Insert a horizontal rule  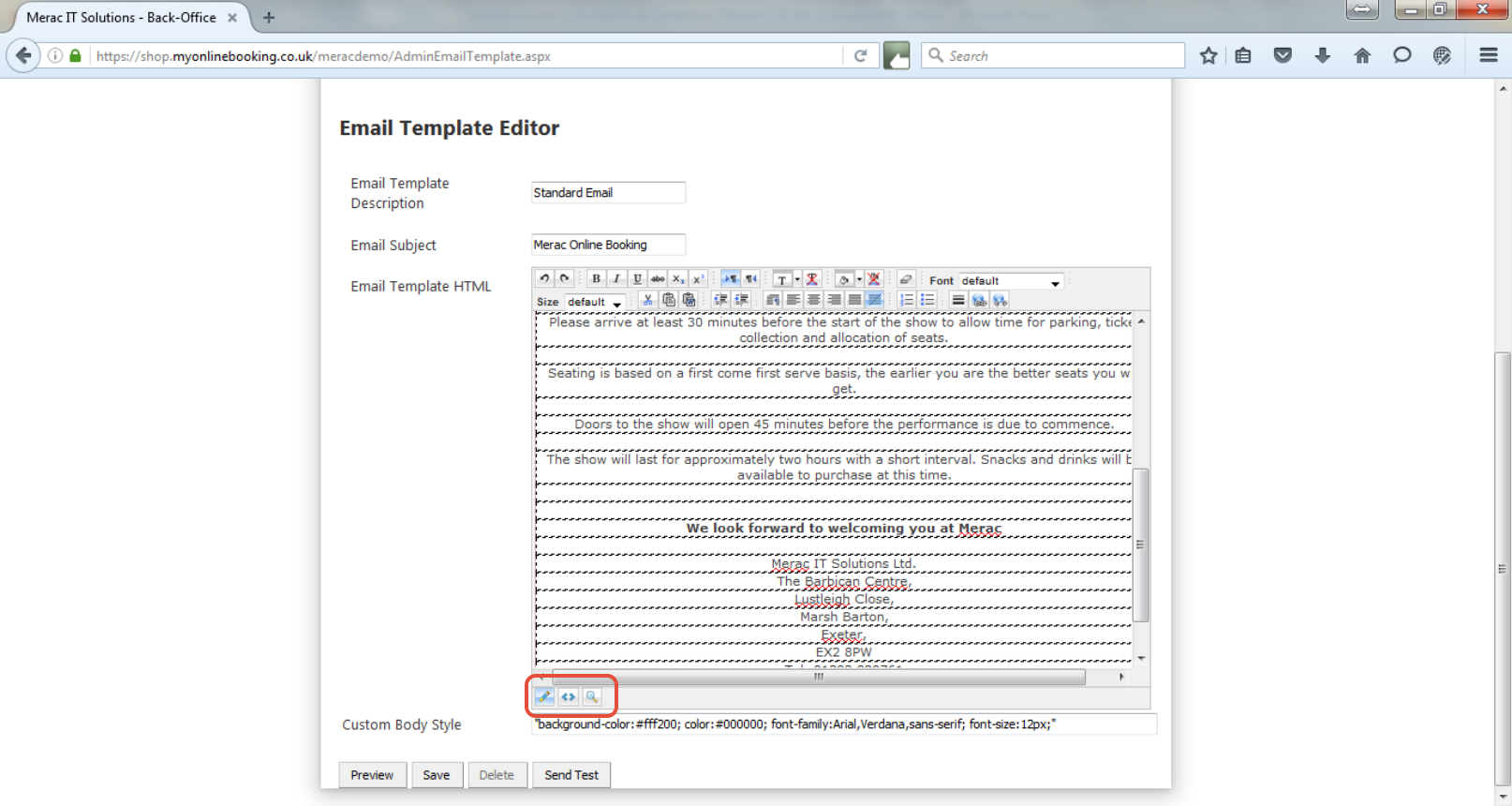click(957, 300)
